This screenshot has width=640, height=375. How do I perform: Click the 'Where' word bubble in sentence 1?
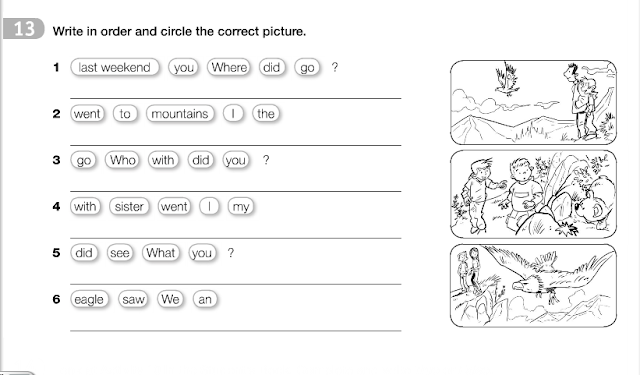[x=229, y=67]
